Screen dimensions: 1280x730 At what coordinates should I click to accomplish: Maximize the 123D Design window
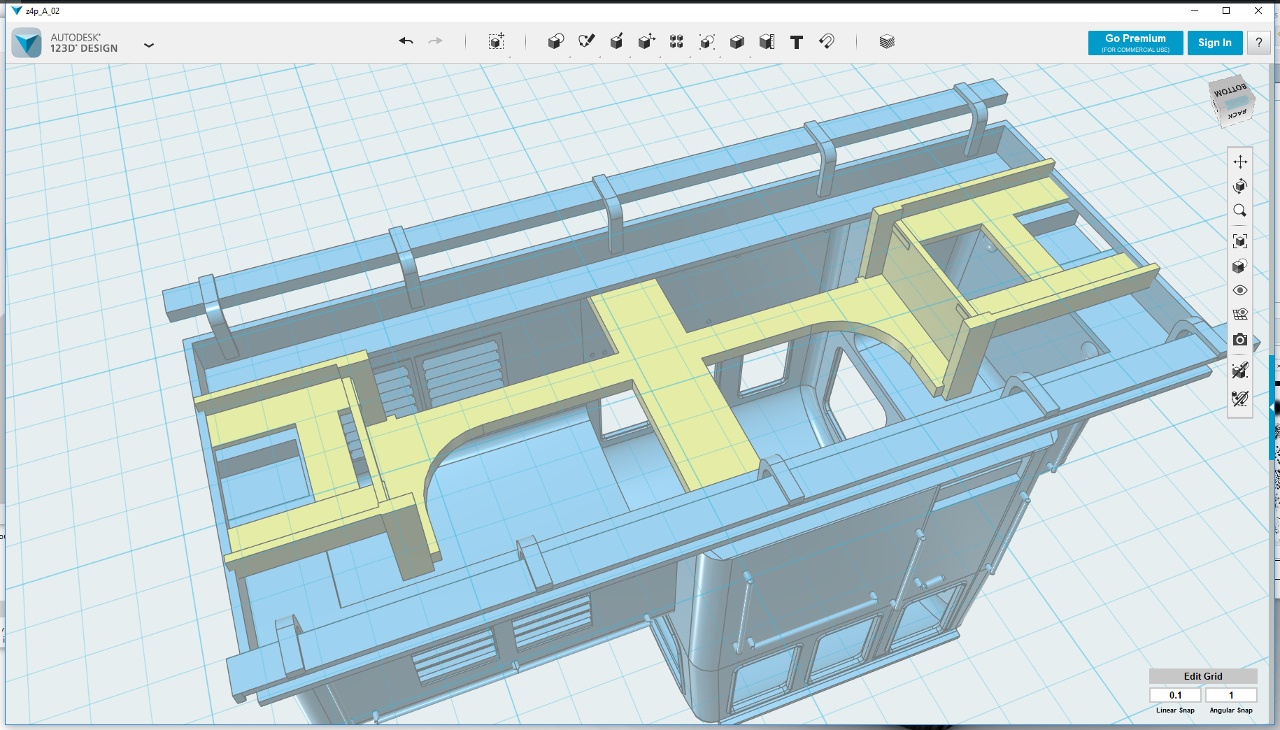coord(1226,10)
